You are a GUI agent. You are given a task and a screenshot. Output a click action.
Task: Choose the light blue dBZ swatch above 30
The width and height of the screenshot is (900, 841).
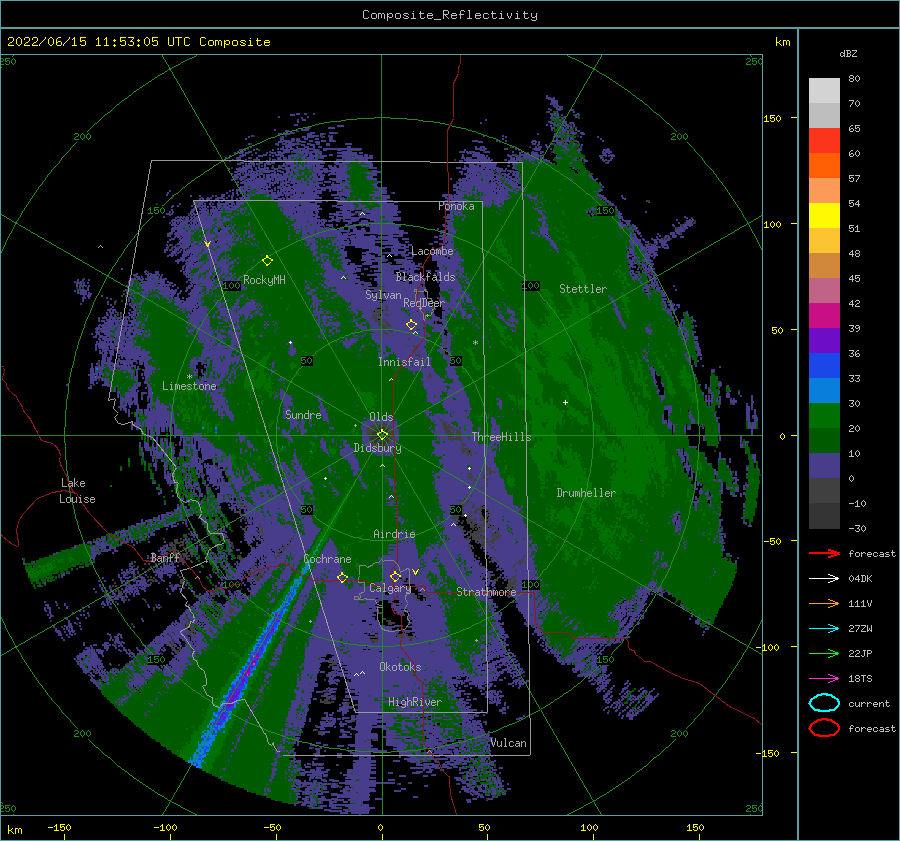(x=824, y=390)
